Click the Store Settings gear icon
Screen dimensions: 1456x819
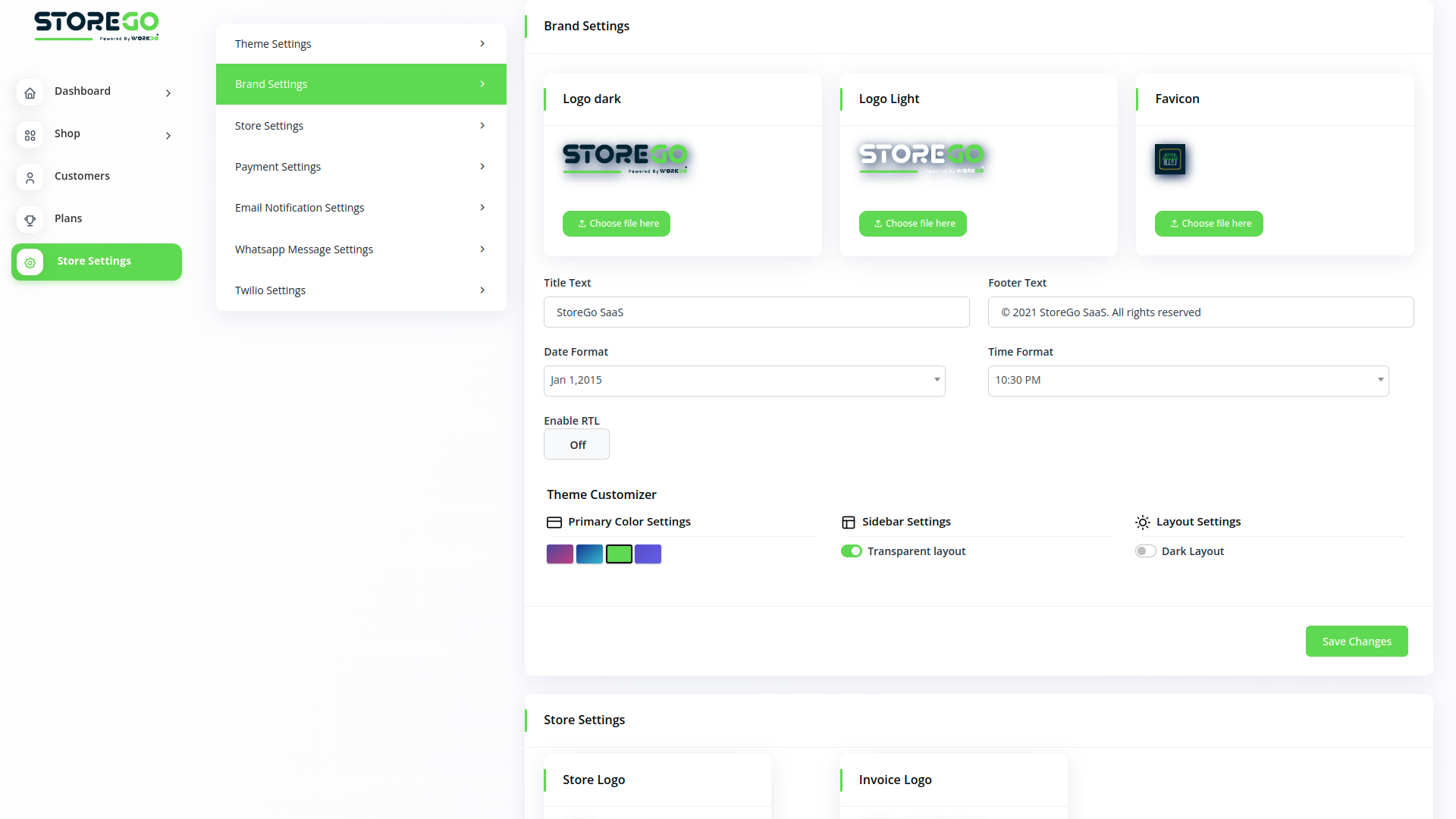point(30,262)
